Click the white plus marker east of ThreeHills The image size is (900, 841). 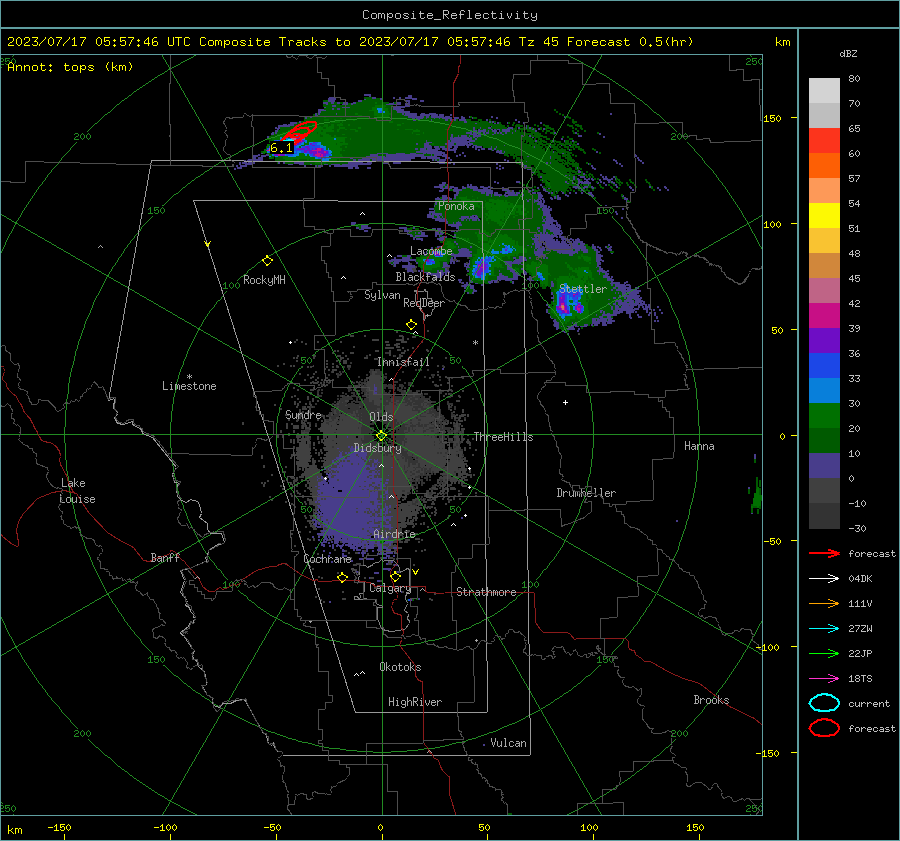565,402
